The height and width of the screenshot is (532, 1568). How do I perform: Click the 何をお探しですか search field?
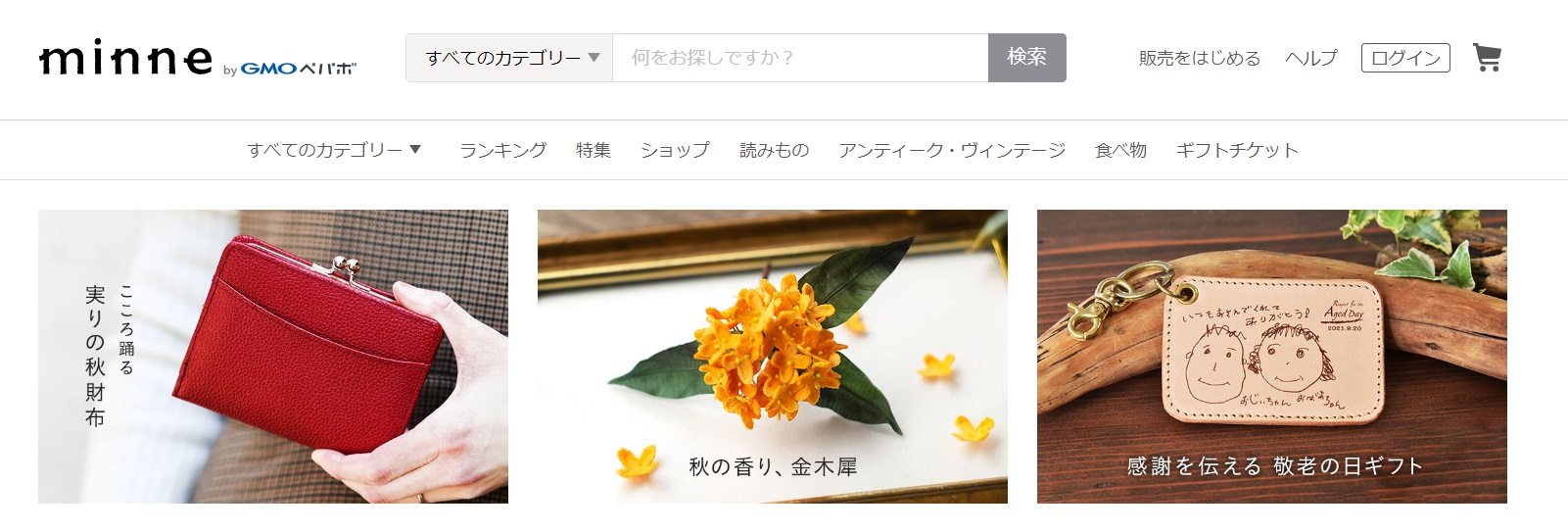point(800,58)
